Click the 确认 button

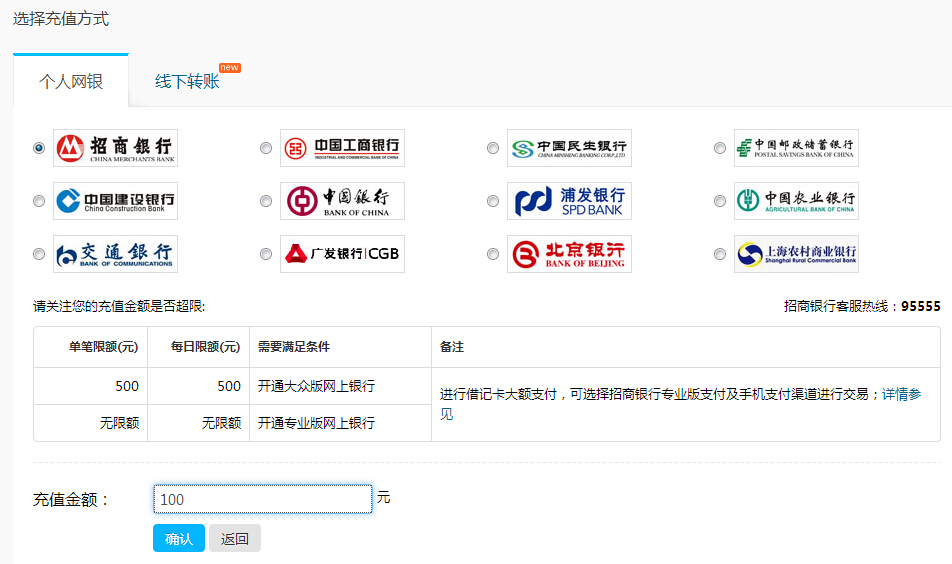pyautogui.click(x=178, y=539)
